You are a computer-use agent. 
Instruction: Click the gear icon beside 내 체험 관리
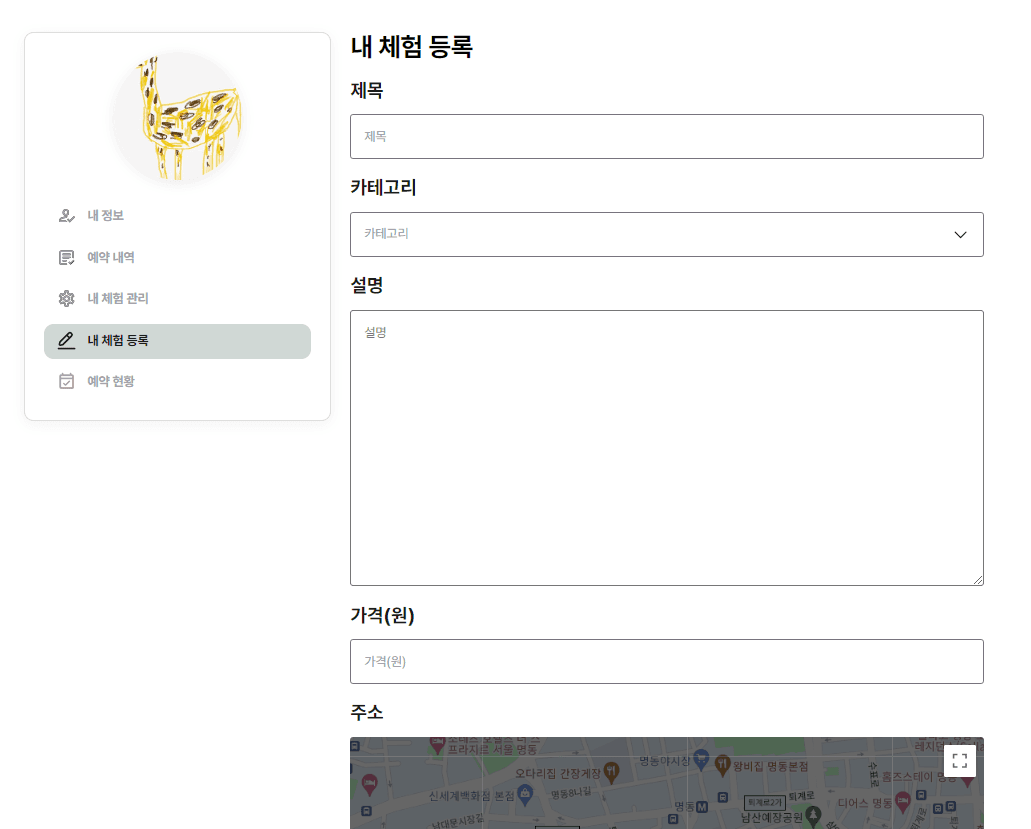point(65,298)
